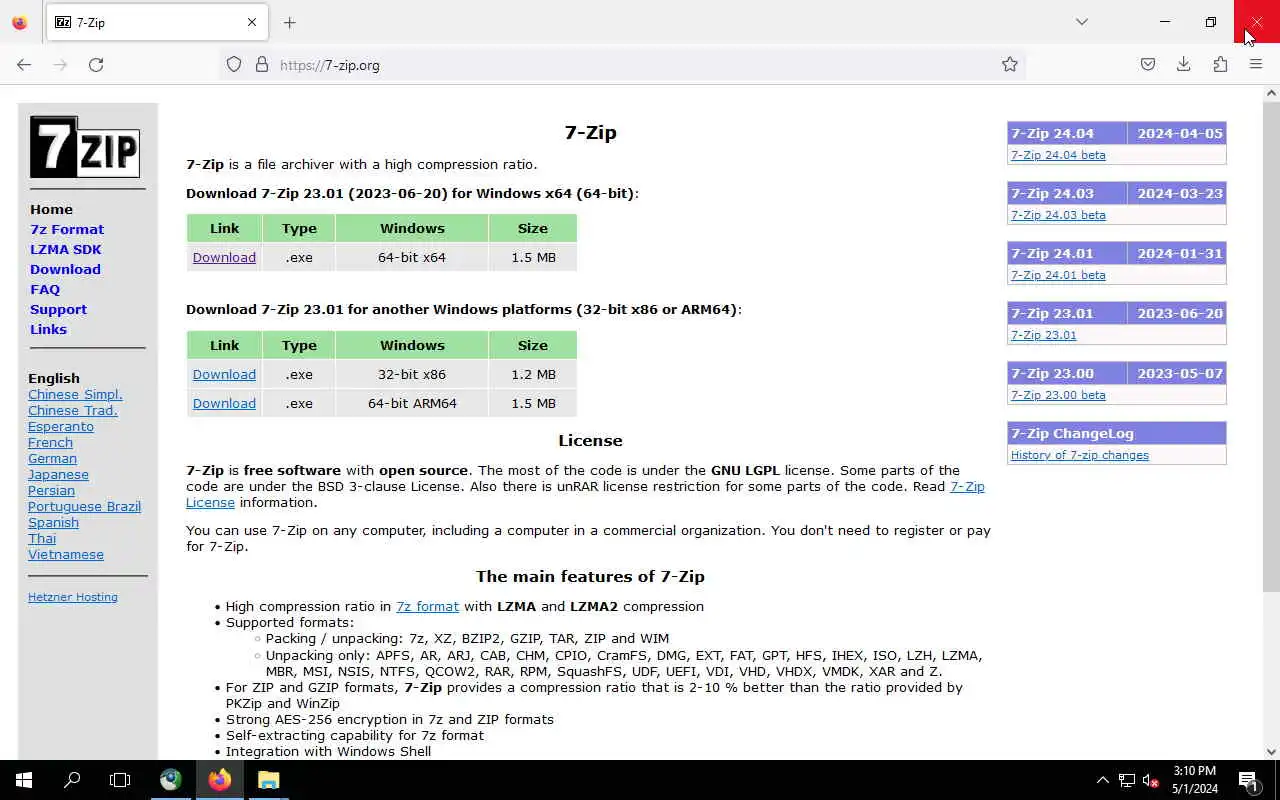This screenshot has height=800, width=1280.
Task: Open a new tab with plus button
Action: pyautogui.click(x=290, y=22)
